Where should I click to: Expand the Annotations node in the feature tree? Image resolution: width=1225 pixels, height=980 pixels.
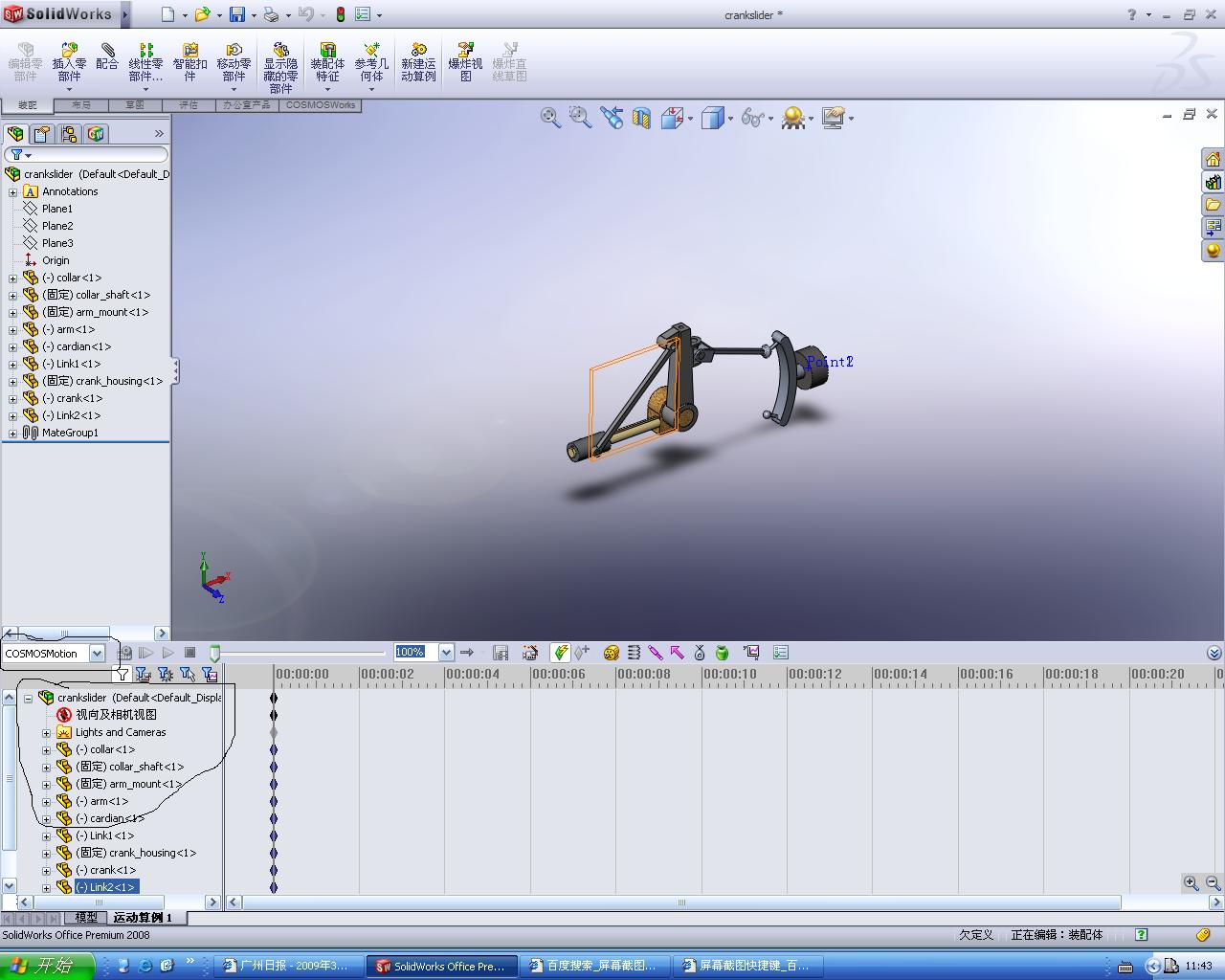pos(13,191)
